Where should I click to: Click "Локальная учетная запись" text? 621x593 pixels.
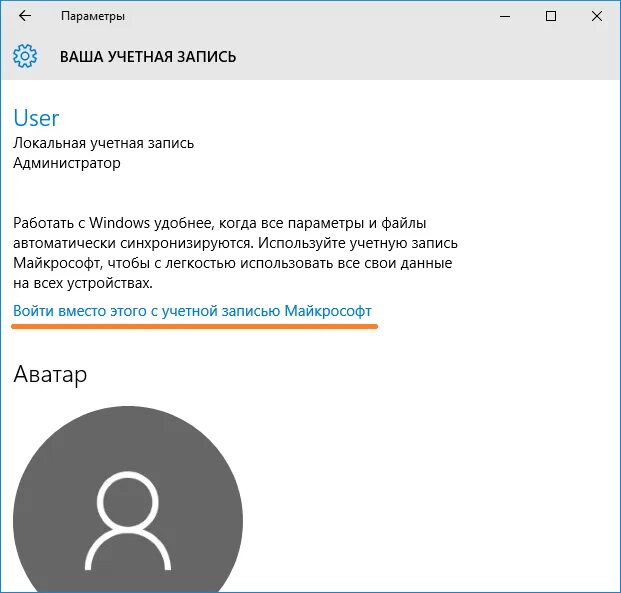(103, 143)
